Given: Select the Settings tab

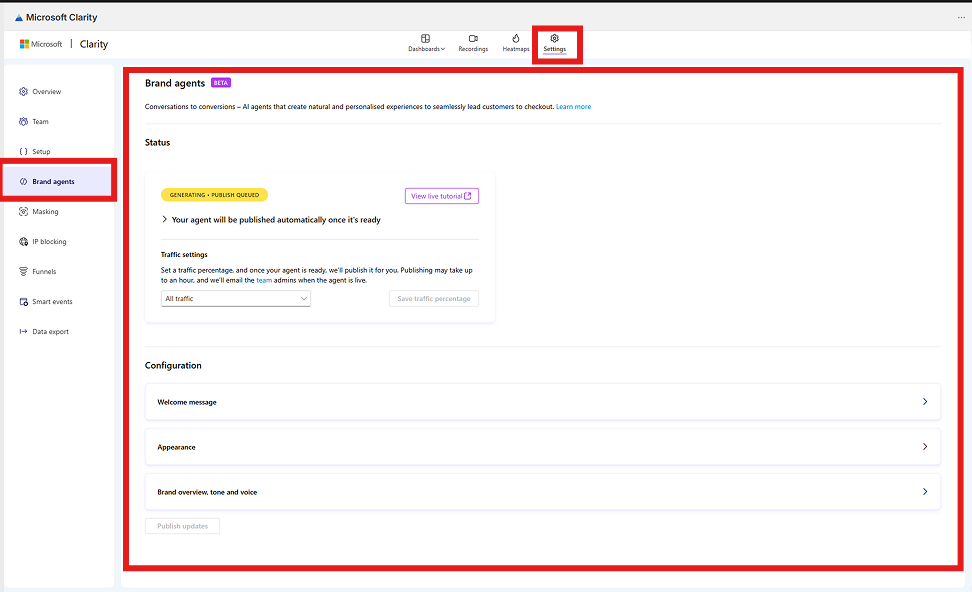Looking at the screenshot, I should (555, 43).
